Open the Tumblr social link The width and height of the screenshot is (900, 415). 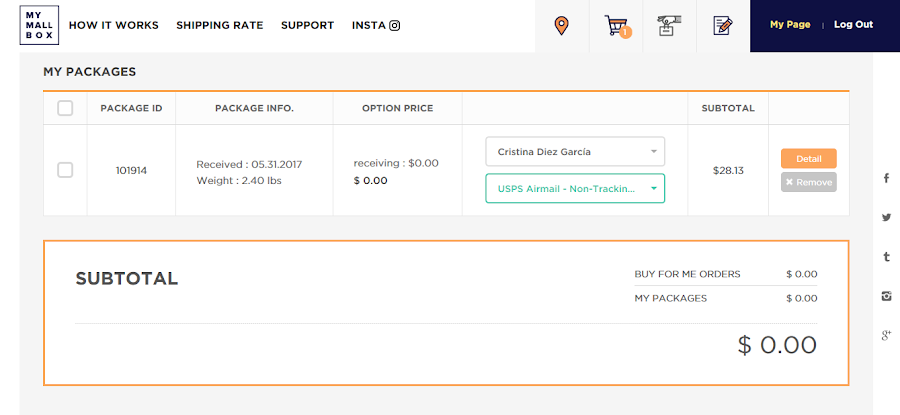click(886, 257)
